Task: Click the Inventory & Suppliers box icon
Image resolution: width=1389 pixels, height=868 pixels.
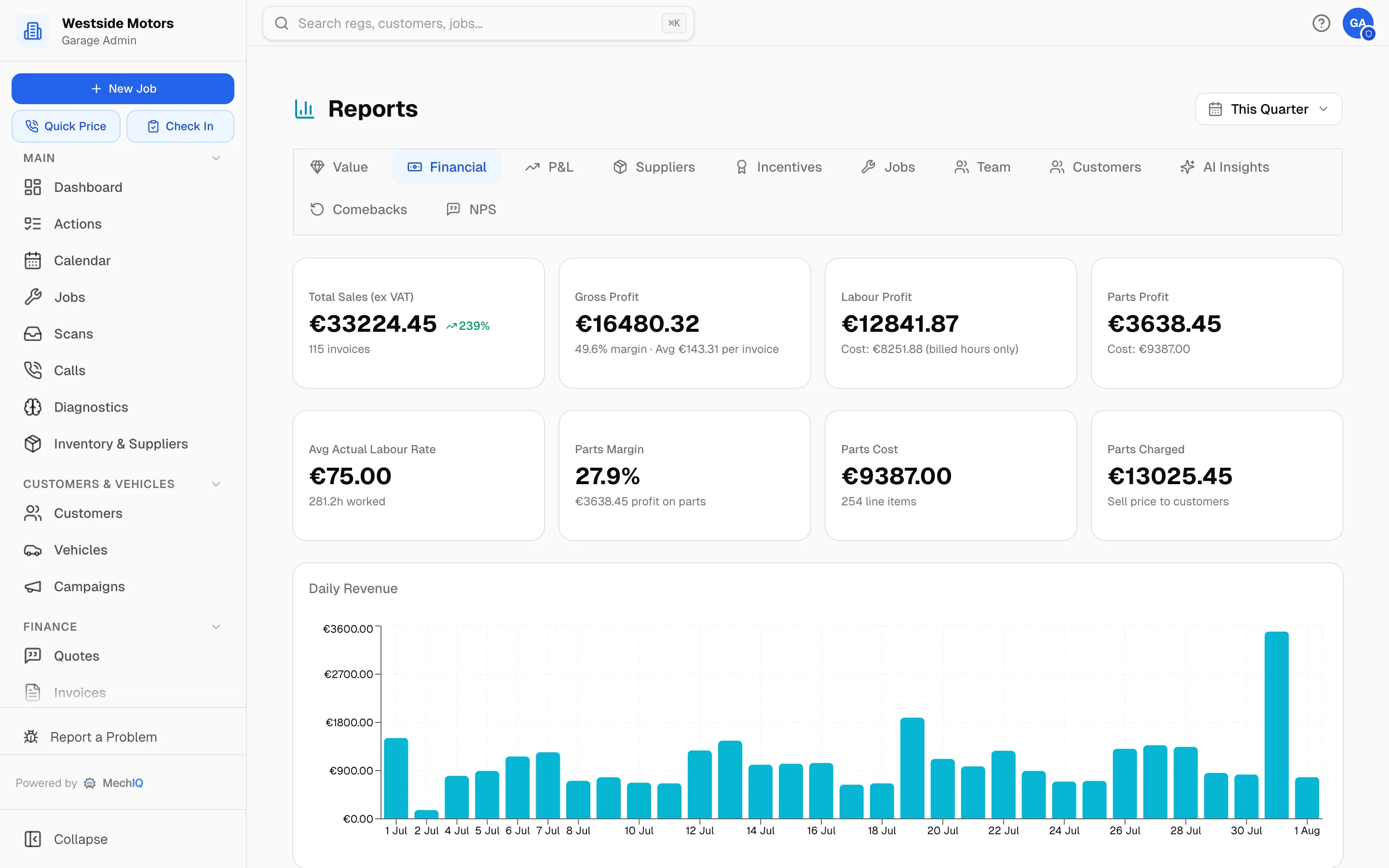Action: tap(33, 444)
